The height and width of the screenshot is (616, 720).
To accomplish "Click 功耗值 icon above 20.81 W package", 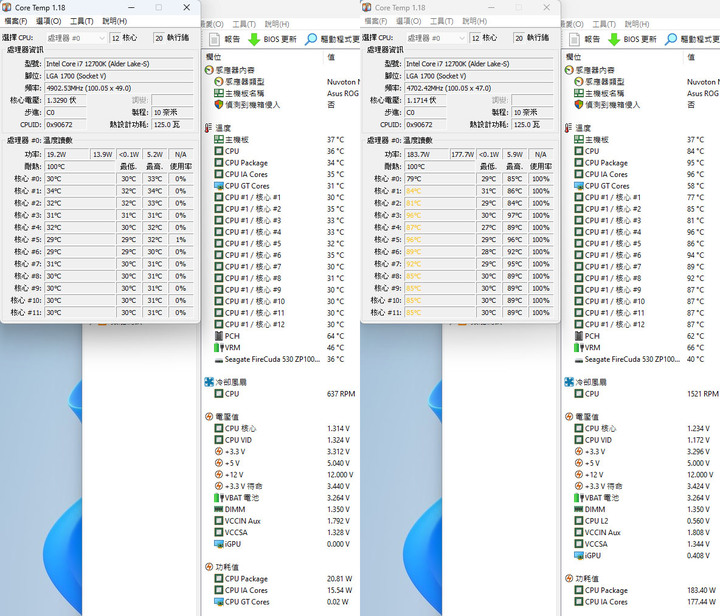I will click(209, 567).
